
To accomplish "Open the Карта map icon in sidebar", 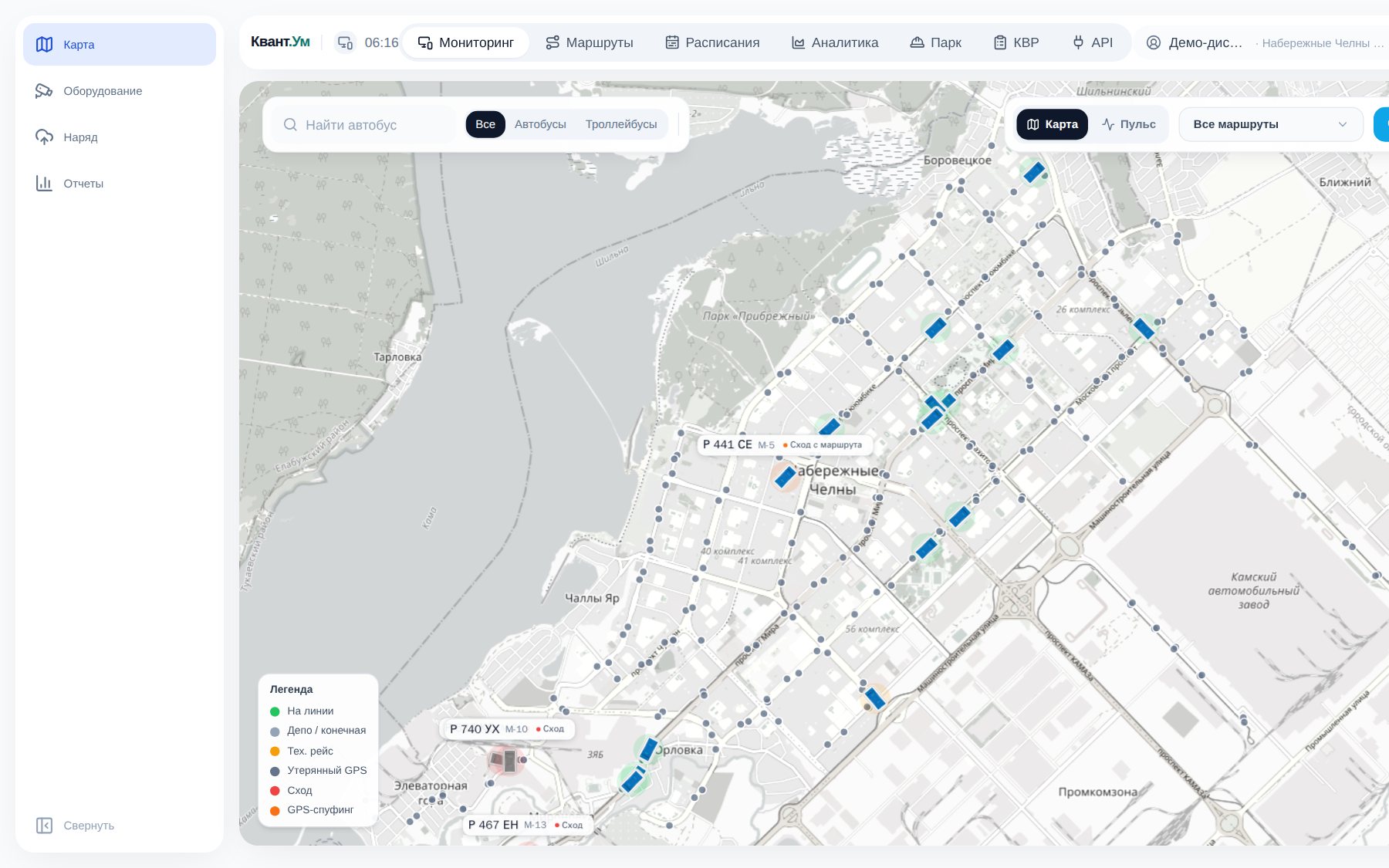I will click(45, 45).
